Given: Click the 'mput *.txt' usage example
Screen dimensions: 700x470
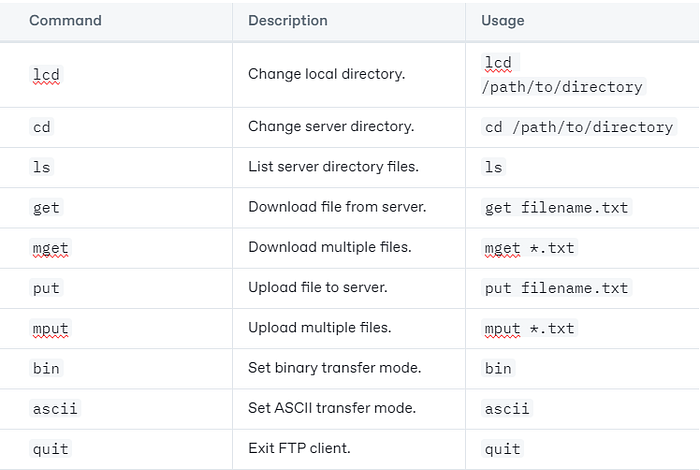Looking at the screenshot, I should pyautogui.click(x=529, y=329).
